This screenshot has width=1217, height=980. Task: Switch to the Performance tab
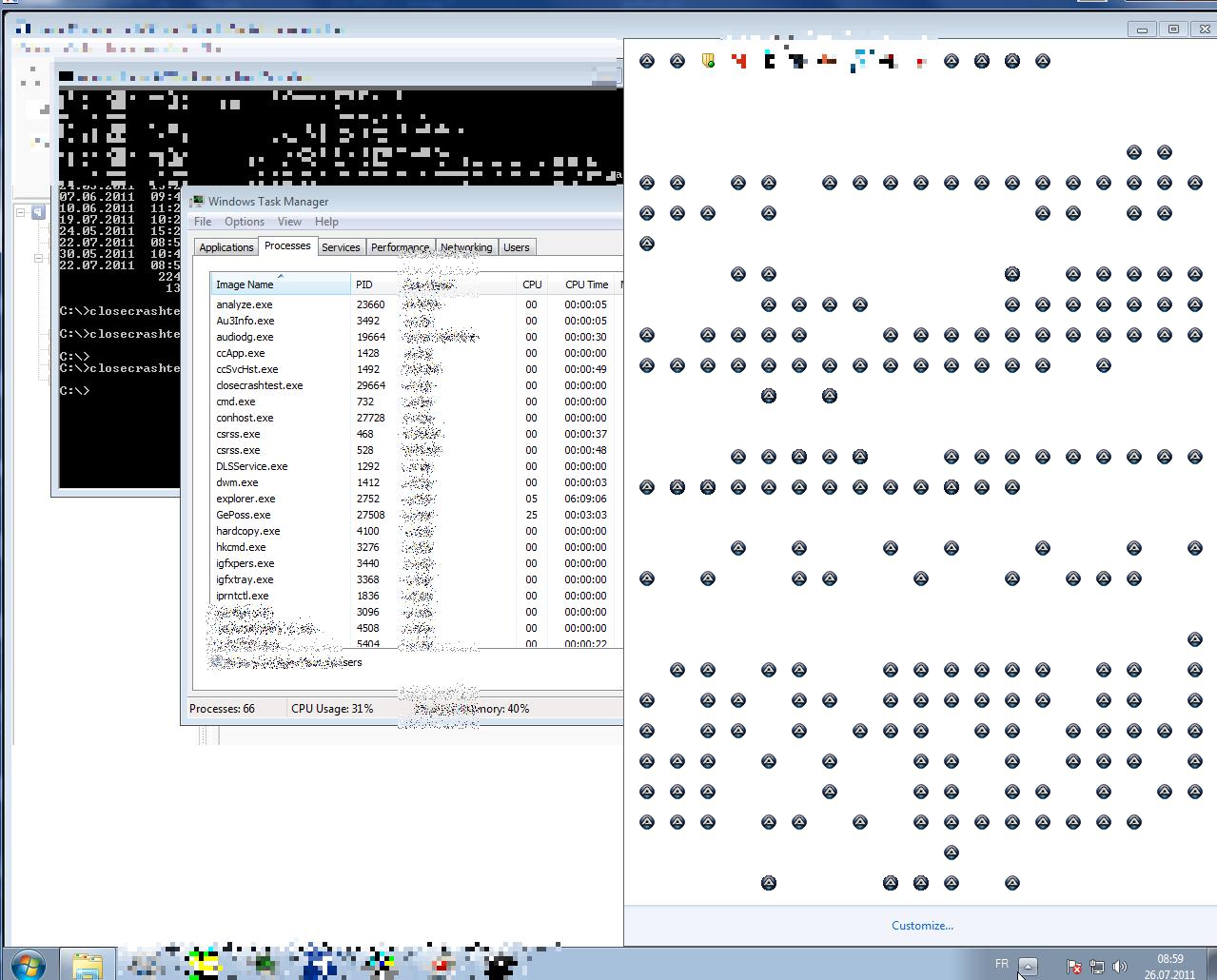pos(400,247)
